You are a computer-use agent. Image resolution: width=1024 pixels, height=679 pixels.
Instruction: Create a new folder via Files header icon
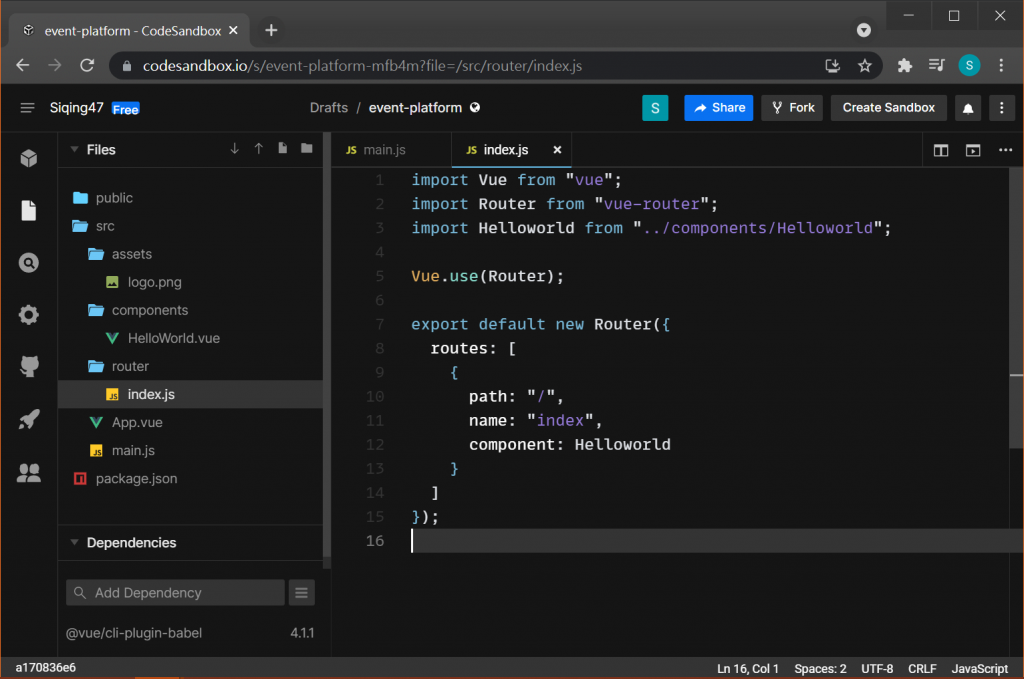[306, 148]
